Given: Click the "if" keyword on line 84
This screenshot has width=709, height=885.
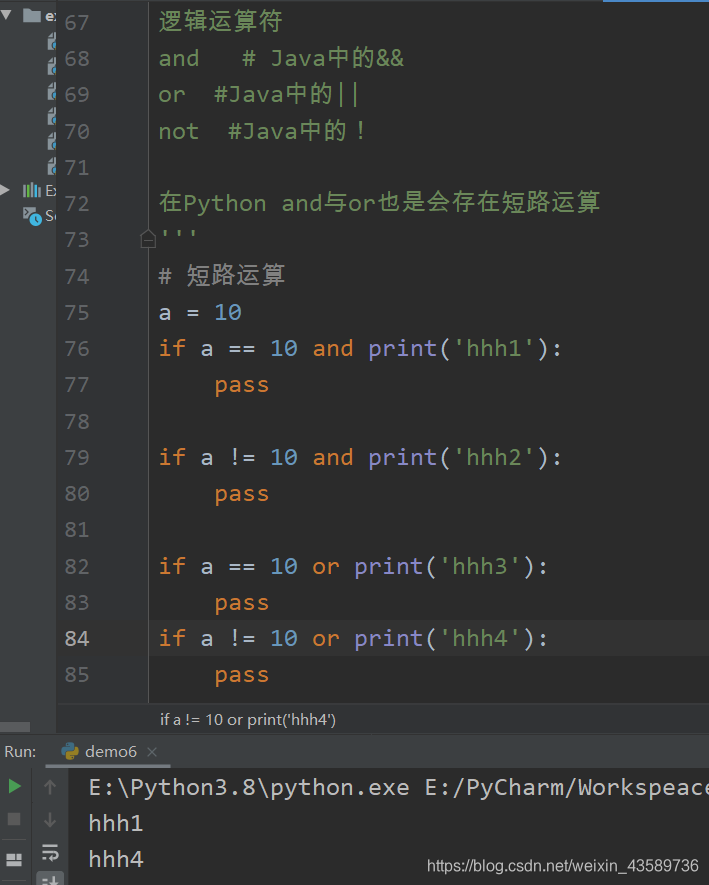Looking at the screenshot, I should click(172, 638).
